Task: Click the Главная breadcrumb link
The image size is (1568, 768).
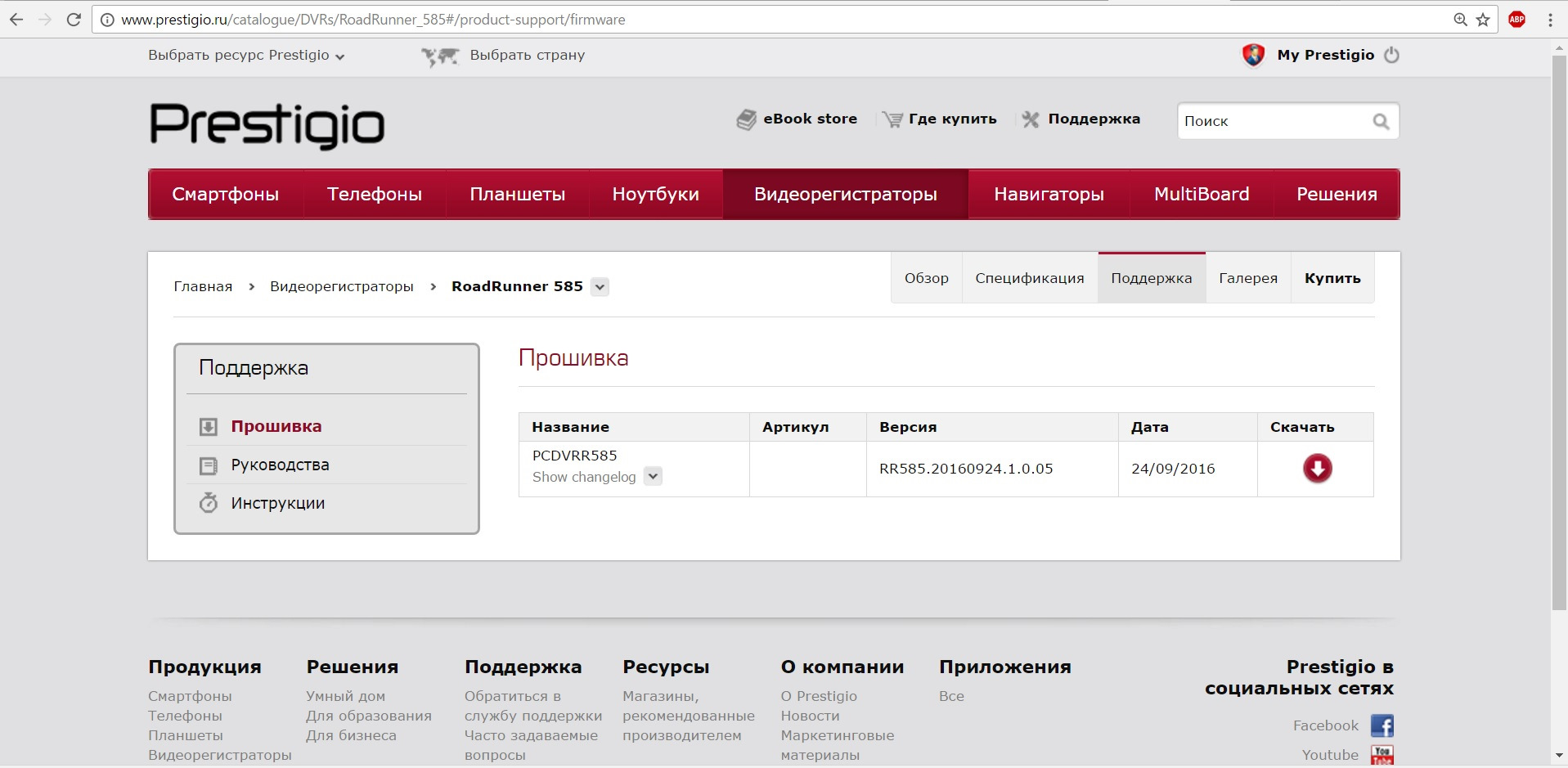Action: click(203, 286)
